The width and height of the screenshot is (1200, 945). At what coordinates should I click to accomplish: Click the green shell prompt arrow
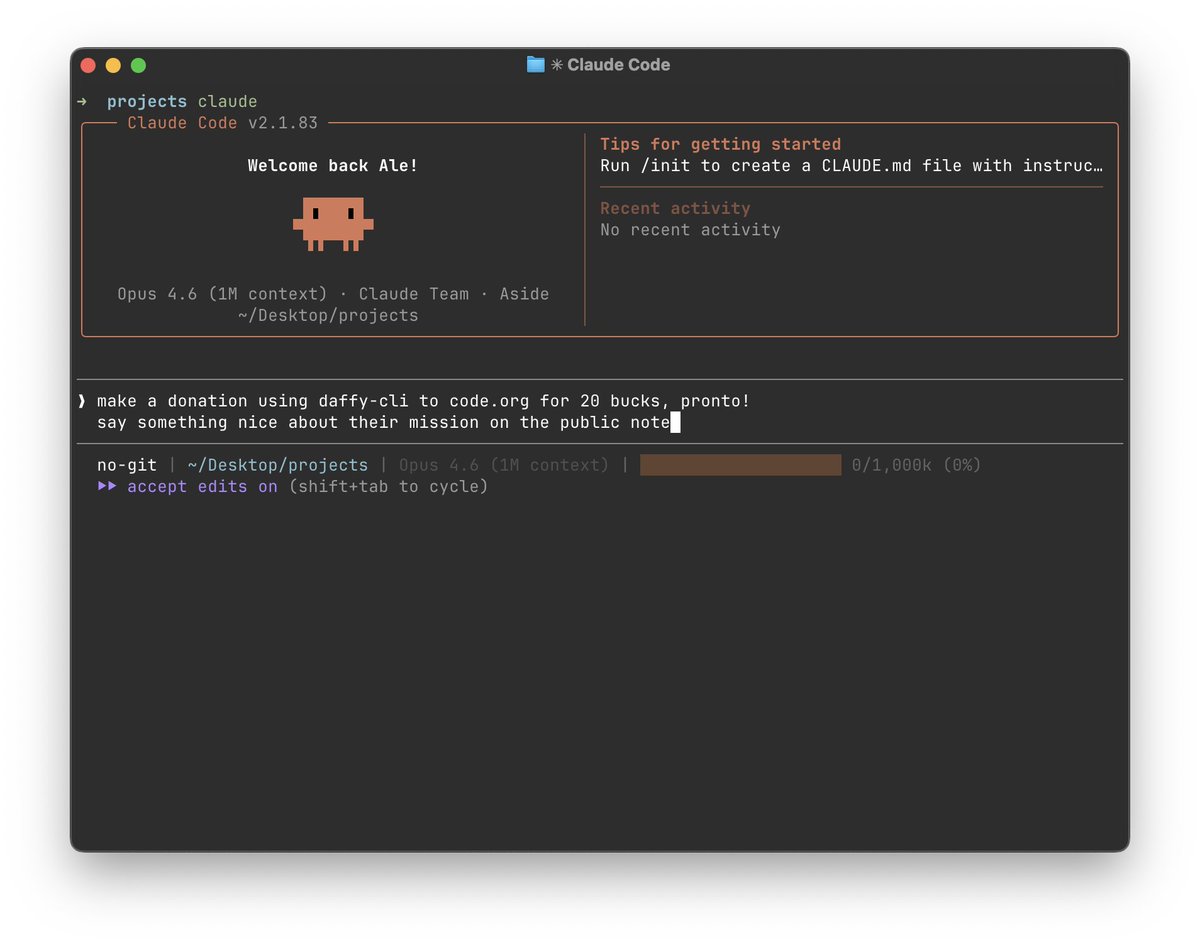82,102
